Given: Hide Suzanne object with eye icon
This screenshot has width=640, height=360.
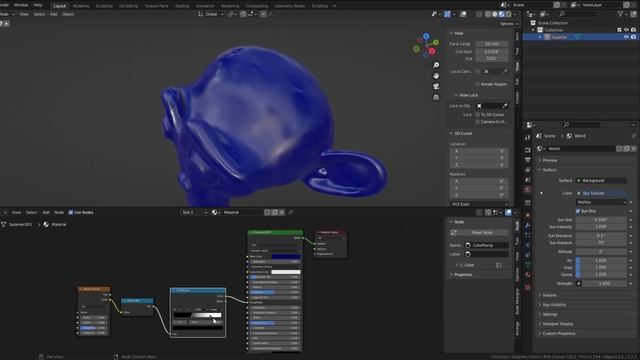Looking at the screenshot, I should click(626, 37).
